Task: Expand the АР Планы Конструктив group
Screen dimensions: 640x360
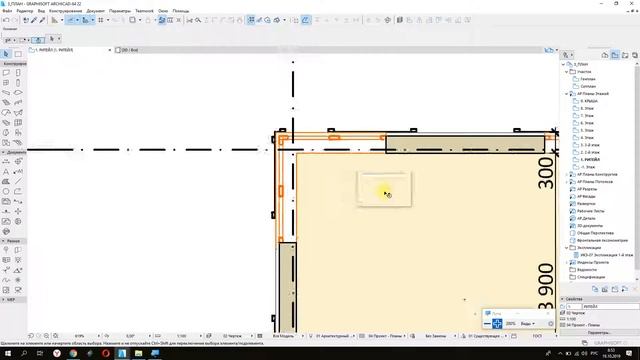Action: [567, 174]
